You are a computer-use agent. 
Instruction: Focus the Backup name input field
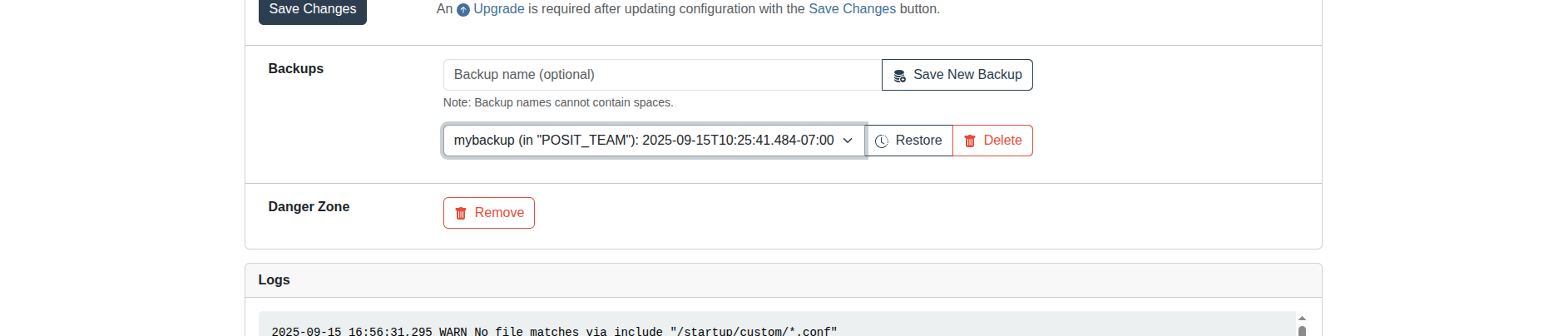[x=662, y=75]
